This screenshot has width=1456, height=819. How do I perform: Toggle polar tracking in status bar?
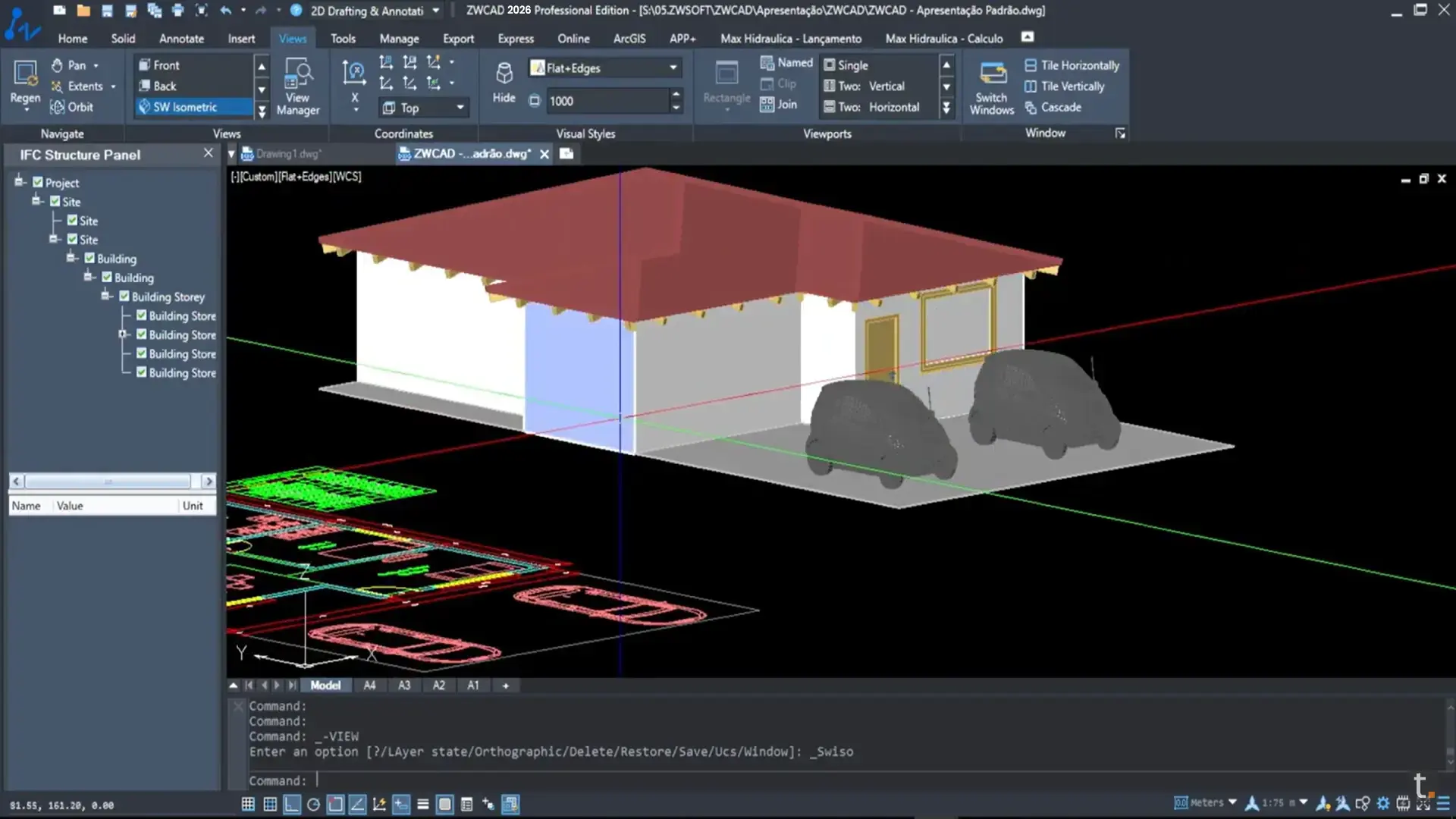pos(313,805)
